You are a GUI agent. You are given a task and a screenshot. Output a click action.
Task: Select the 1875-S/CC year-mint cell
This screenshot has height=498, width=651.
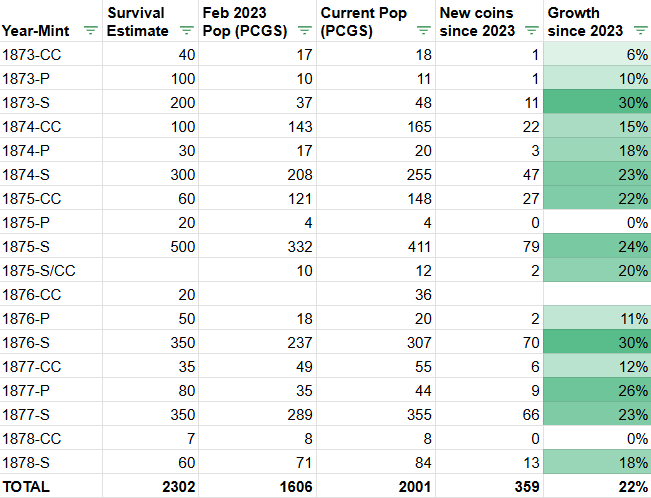click(51, 270)
